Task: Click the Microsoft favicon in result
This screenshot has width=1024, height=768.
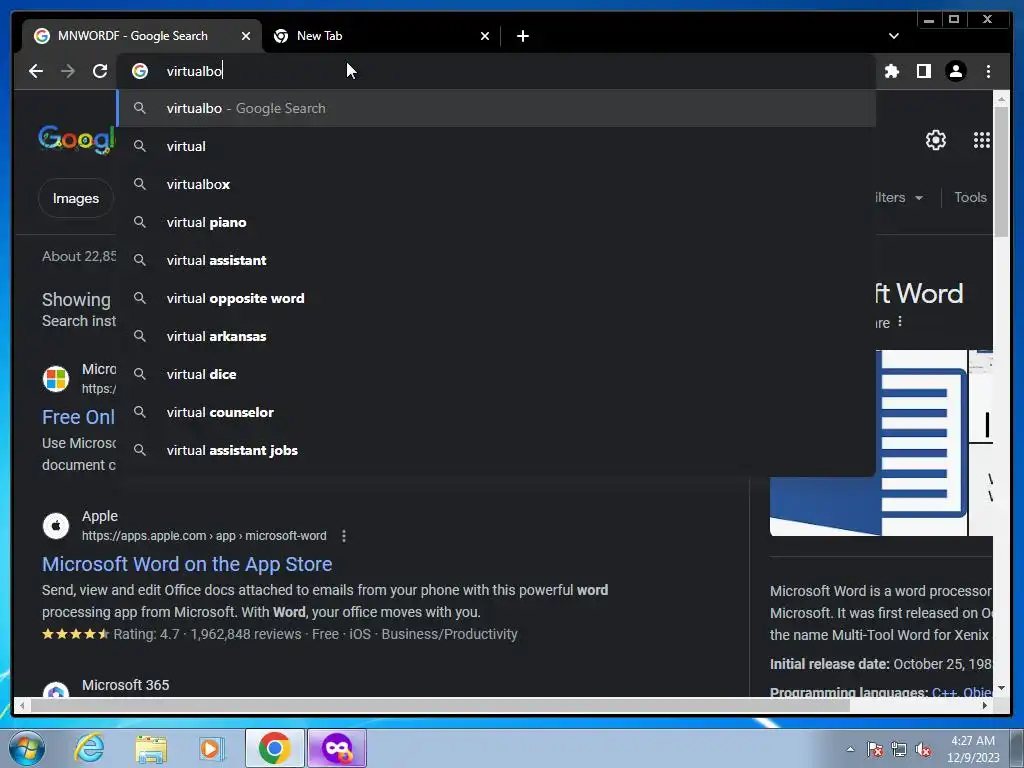Action: pos(56,379)
